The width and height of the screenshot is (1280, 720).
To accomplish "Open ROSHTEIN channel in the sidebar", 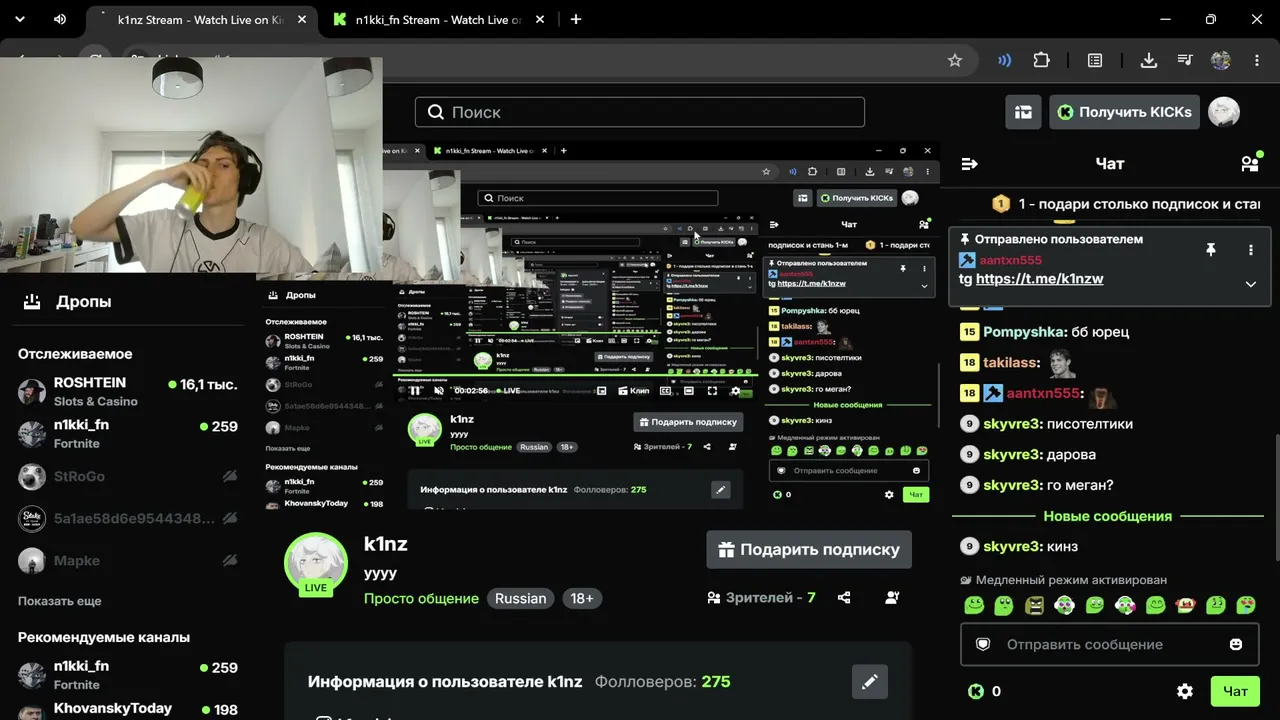I will [x=127, y=391].
